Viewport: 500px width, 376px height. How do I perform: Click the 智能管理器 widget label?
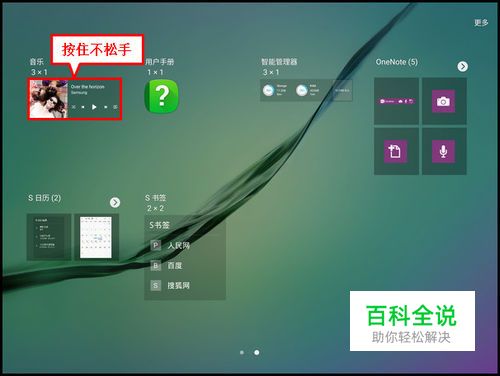pos(279,62)
